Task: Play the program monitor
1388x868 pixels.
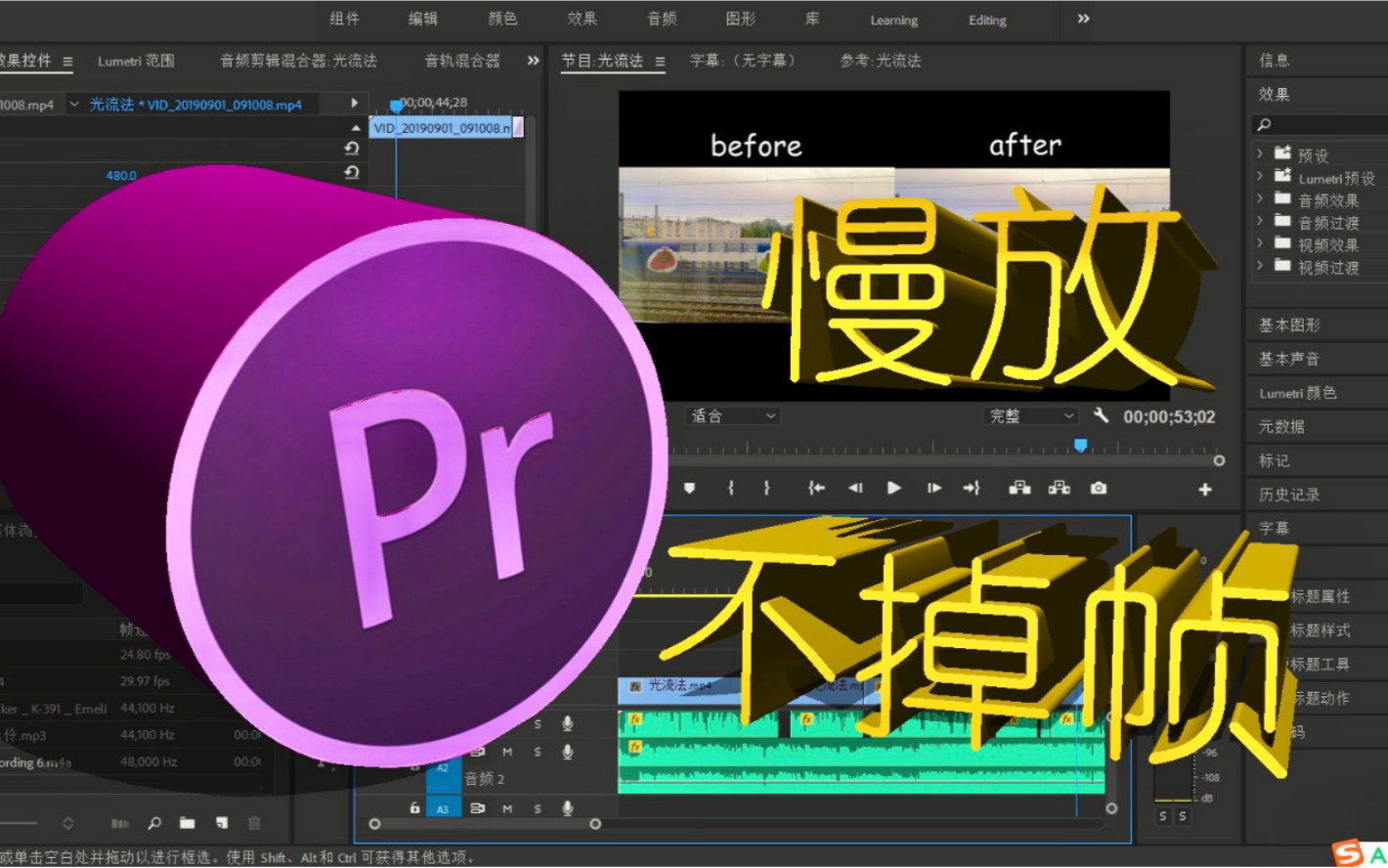Action: [893, 488]
